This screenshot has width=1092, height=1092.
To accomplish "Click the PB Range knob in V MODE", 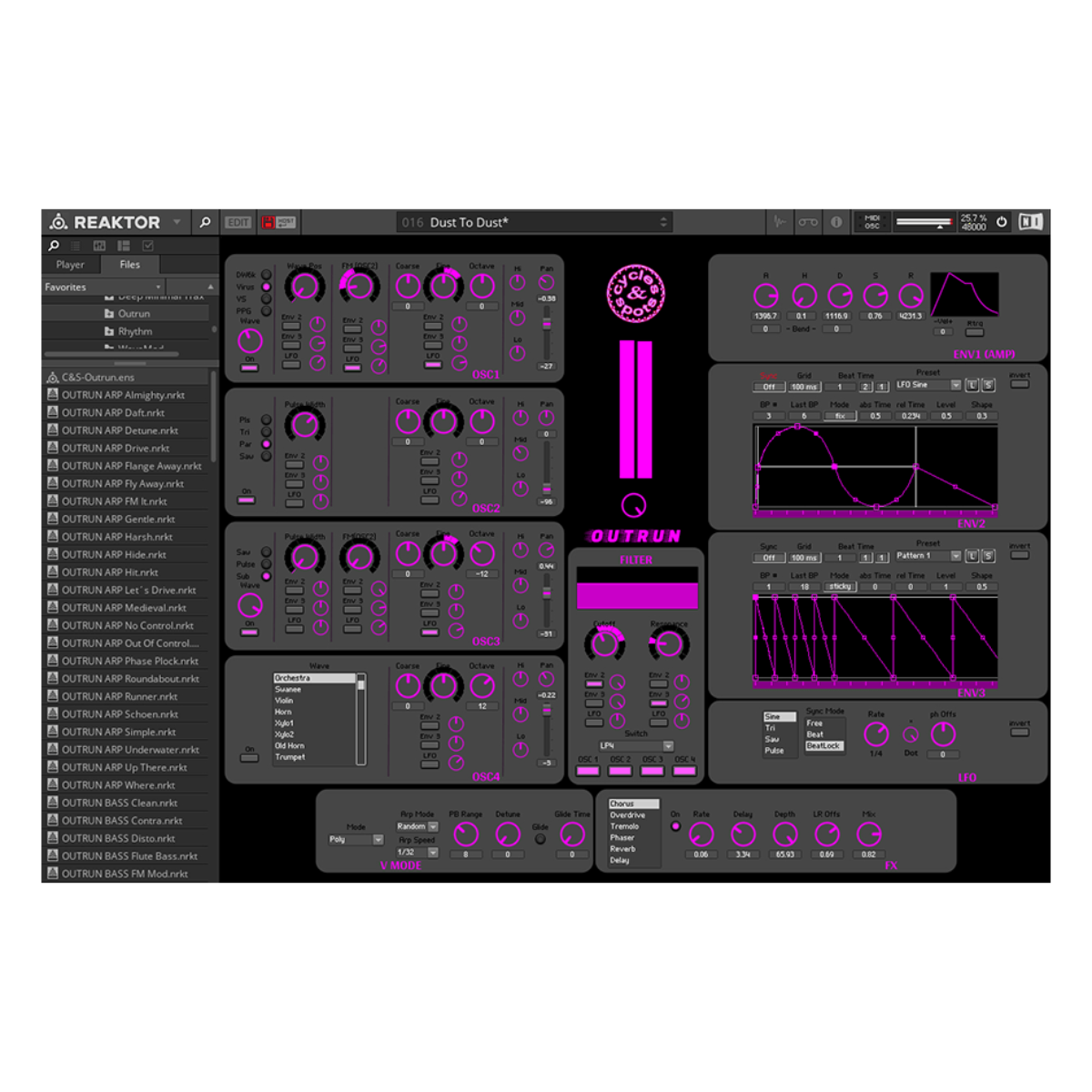I will click(x=466, y=834).
